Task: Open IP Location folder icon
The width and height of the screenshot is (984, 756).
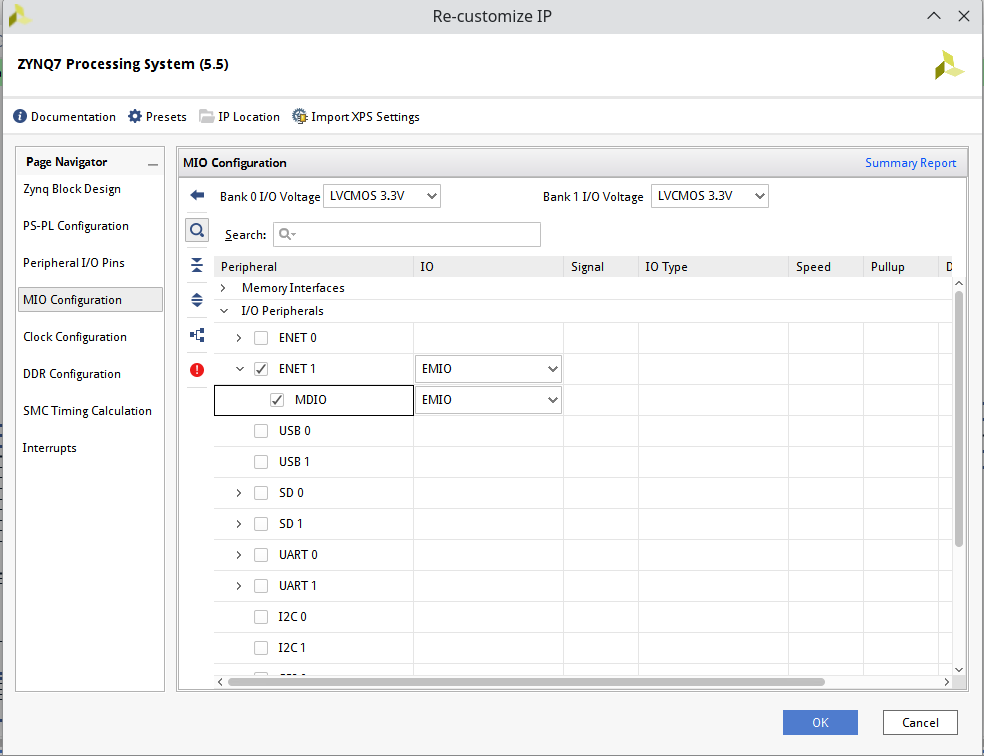Action: click(206, 117)
